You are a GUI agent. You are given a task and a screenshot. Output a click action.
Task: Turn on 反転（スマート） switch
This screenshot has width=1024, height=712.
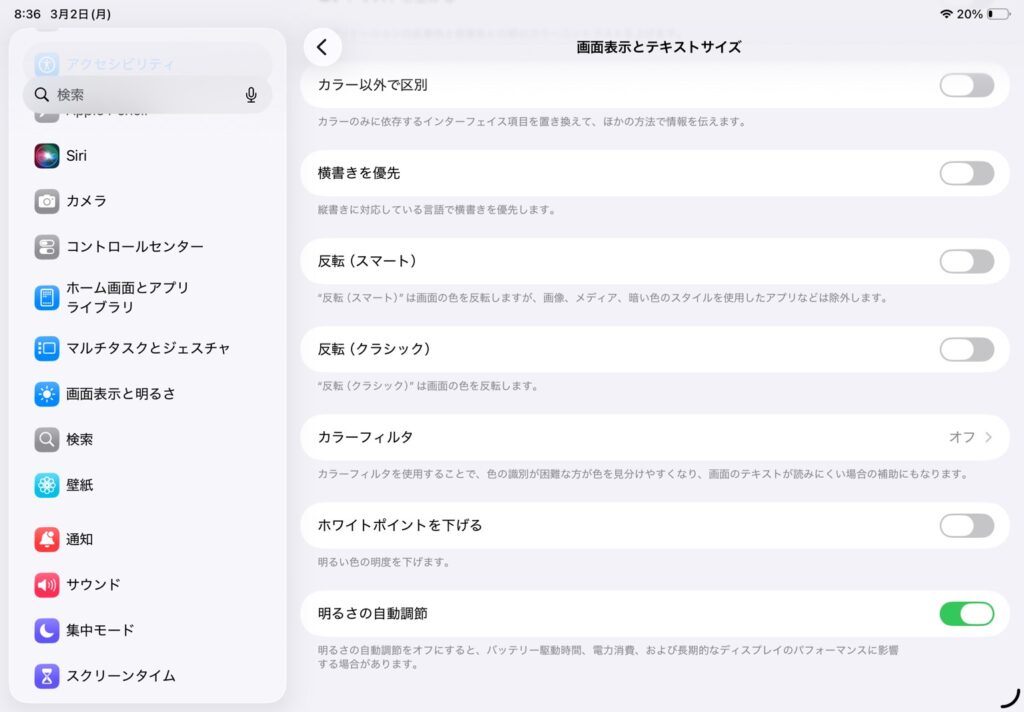(966, 261)
